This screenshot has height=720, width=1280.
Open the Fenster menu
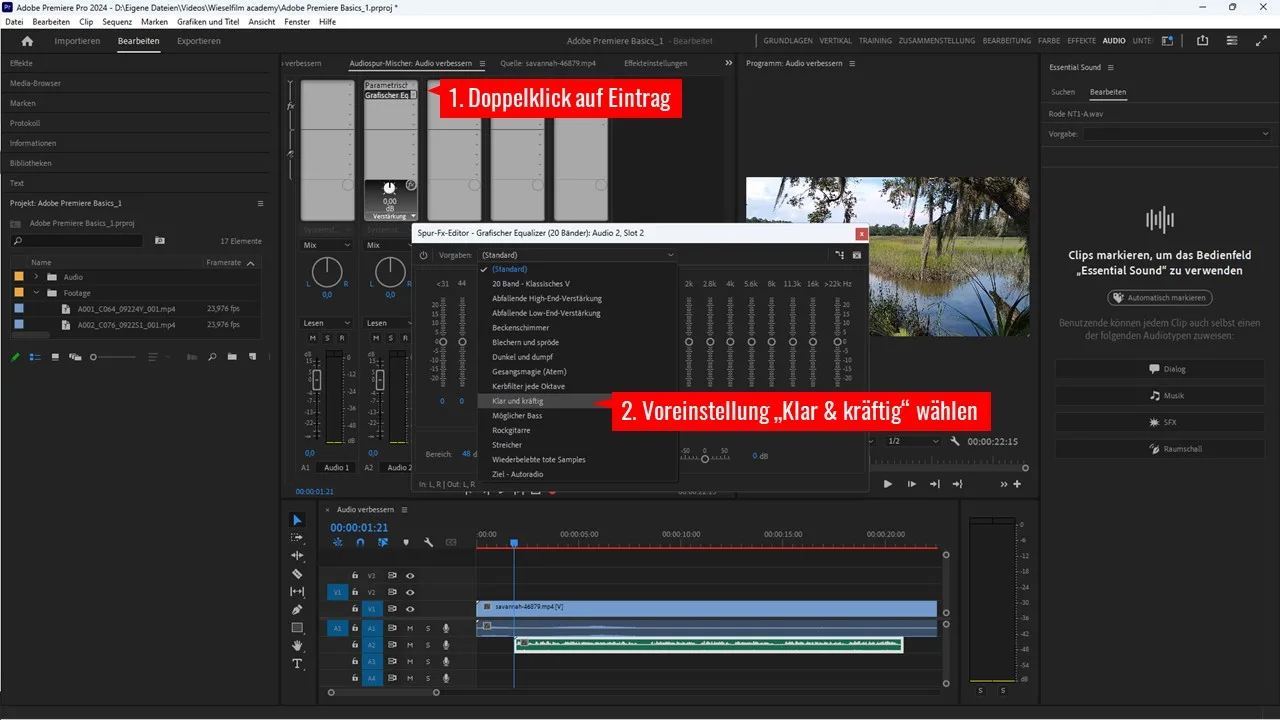coord(297,22)
